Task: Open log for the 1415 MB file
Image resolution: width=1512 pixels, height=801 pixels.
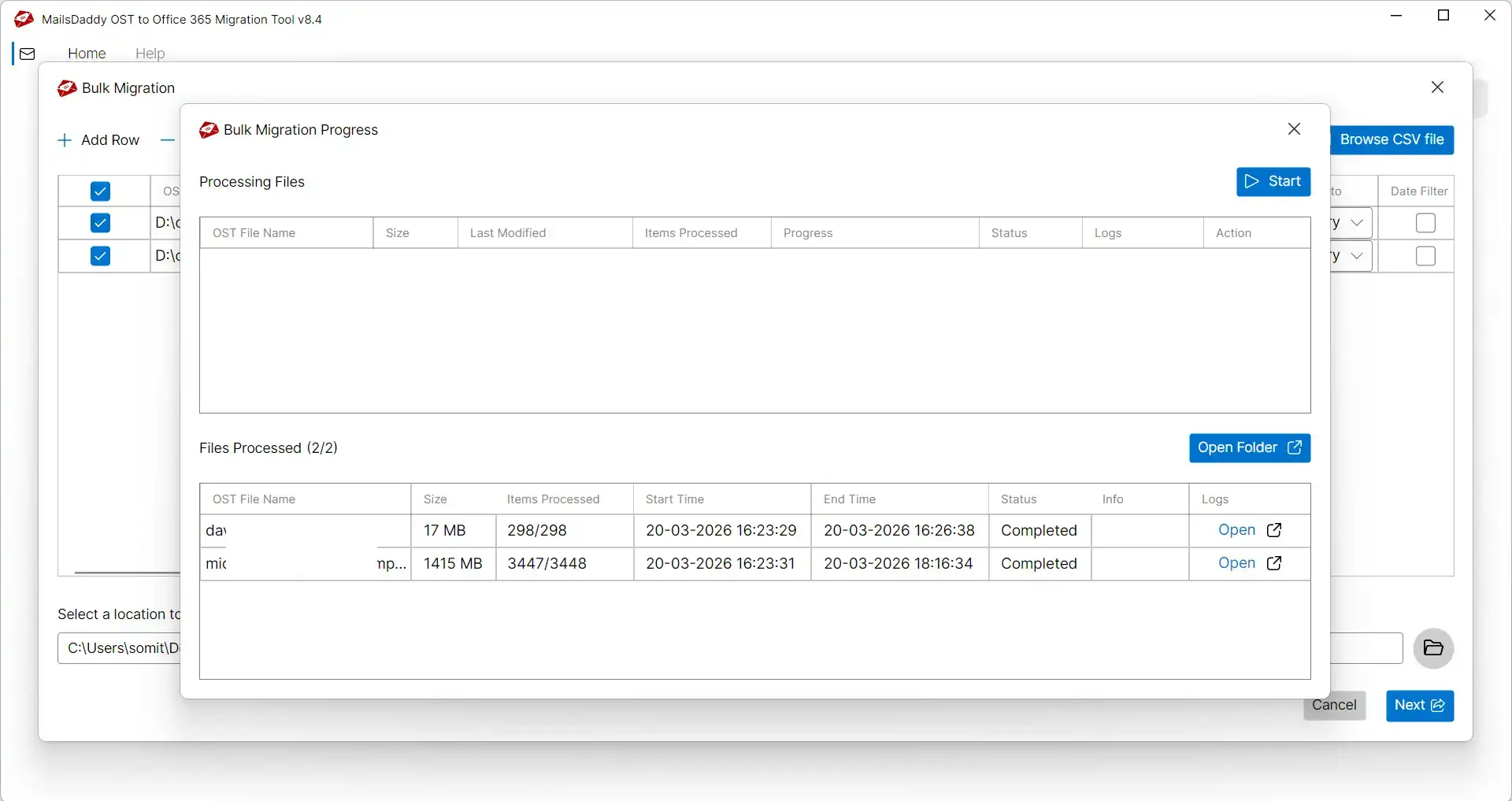Action: coord(1250,563)
